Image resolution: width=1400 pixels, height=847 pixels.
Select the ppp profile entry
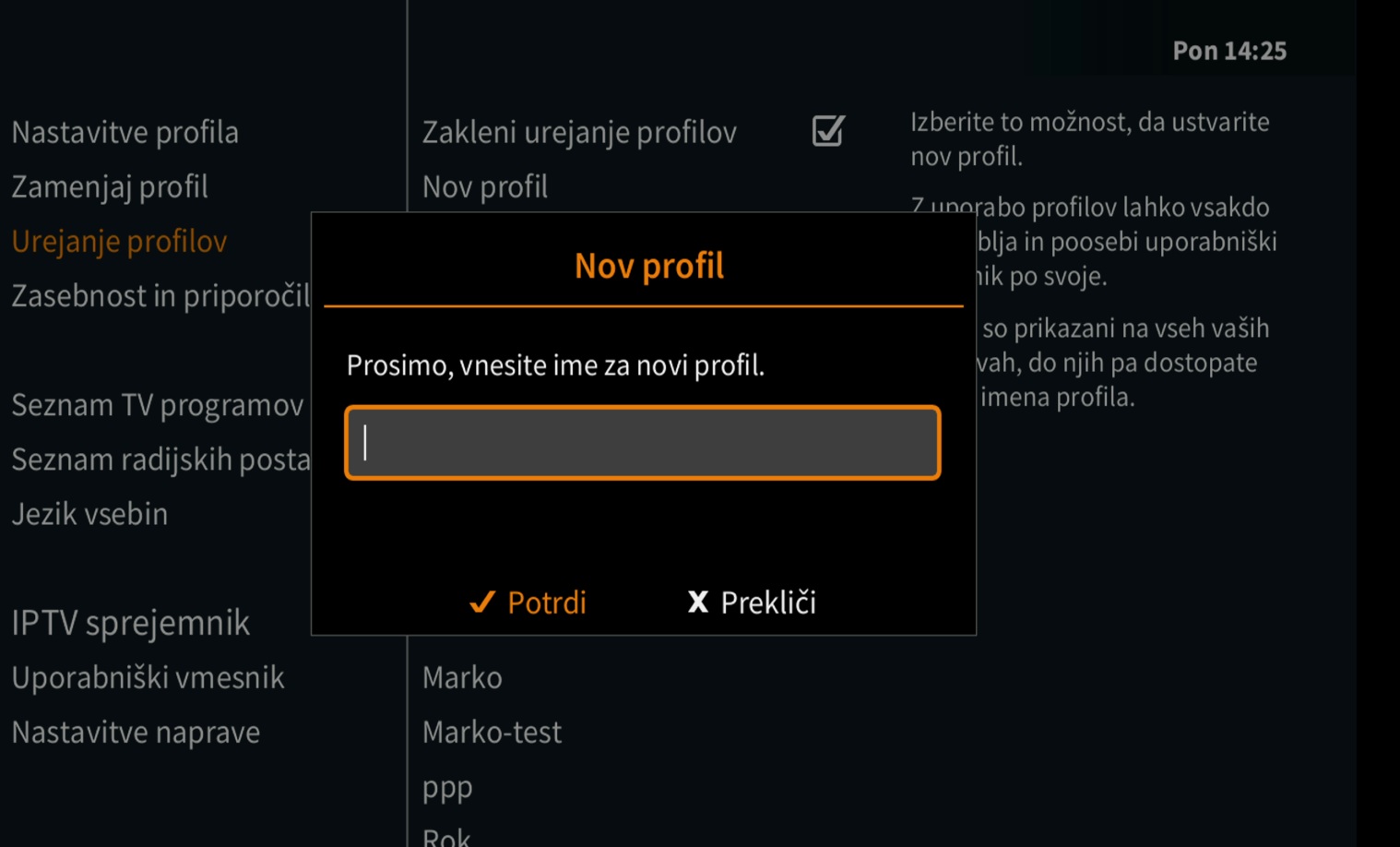[447, 787]
